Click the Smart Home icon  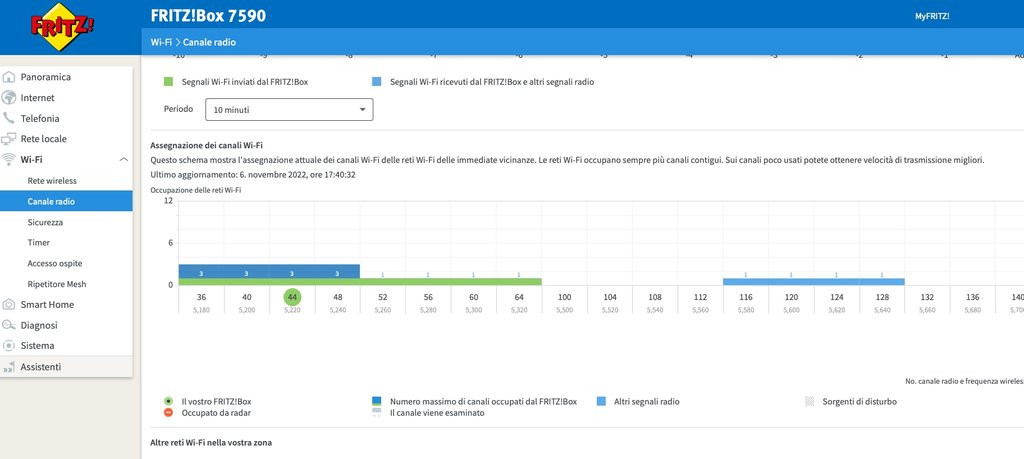(10, 305)
